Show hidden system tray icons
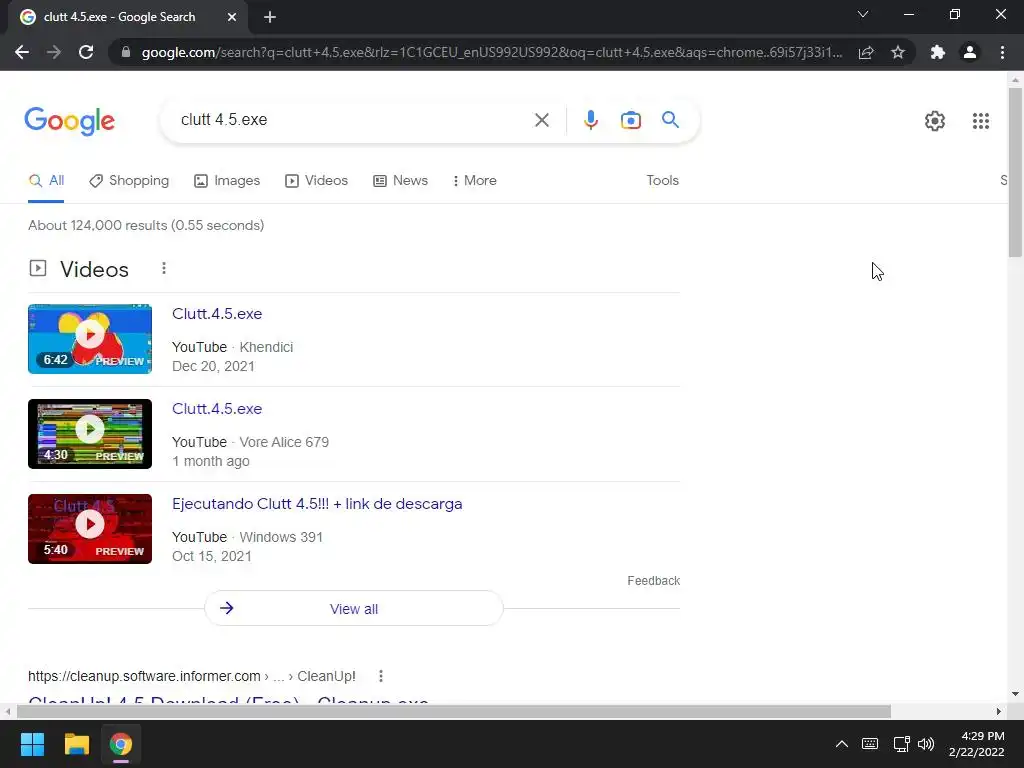 click(842, 744)
